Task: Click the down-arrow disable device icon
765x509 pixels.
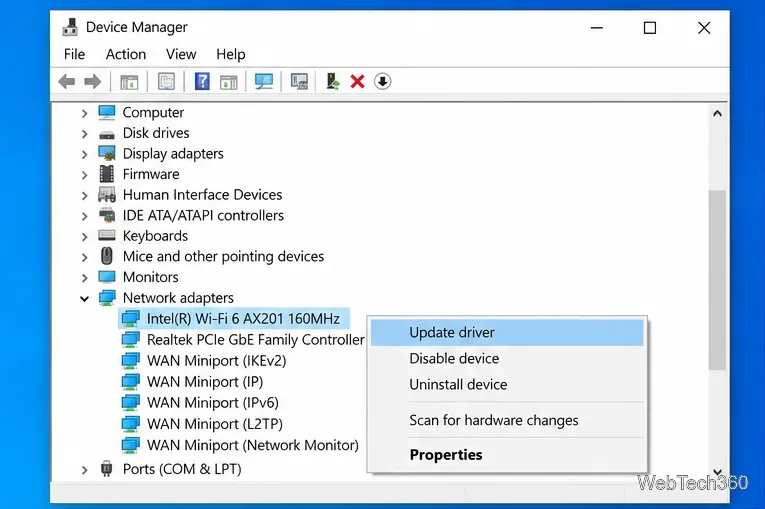Action: coord(382,81)
